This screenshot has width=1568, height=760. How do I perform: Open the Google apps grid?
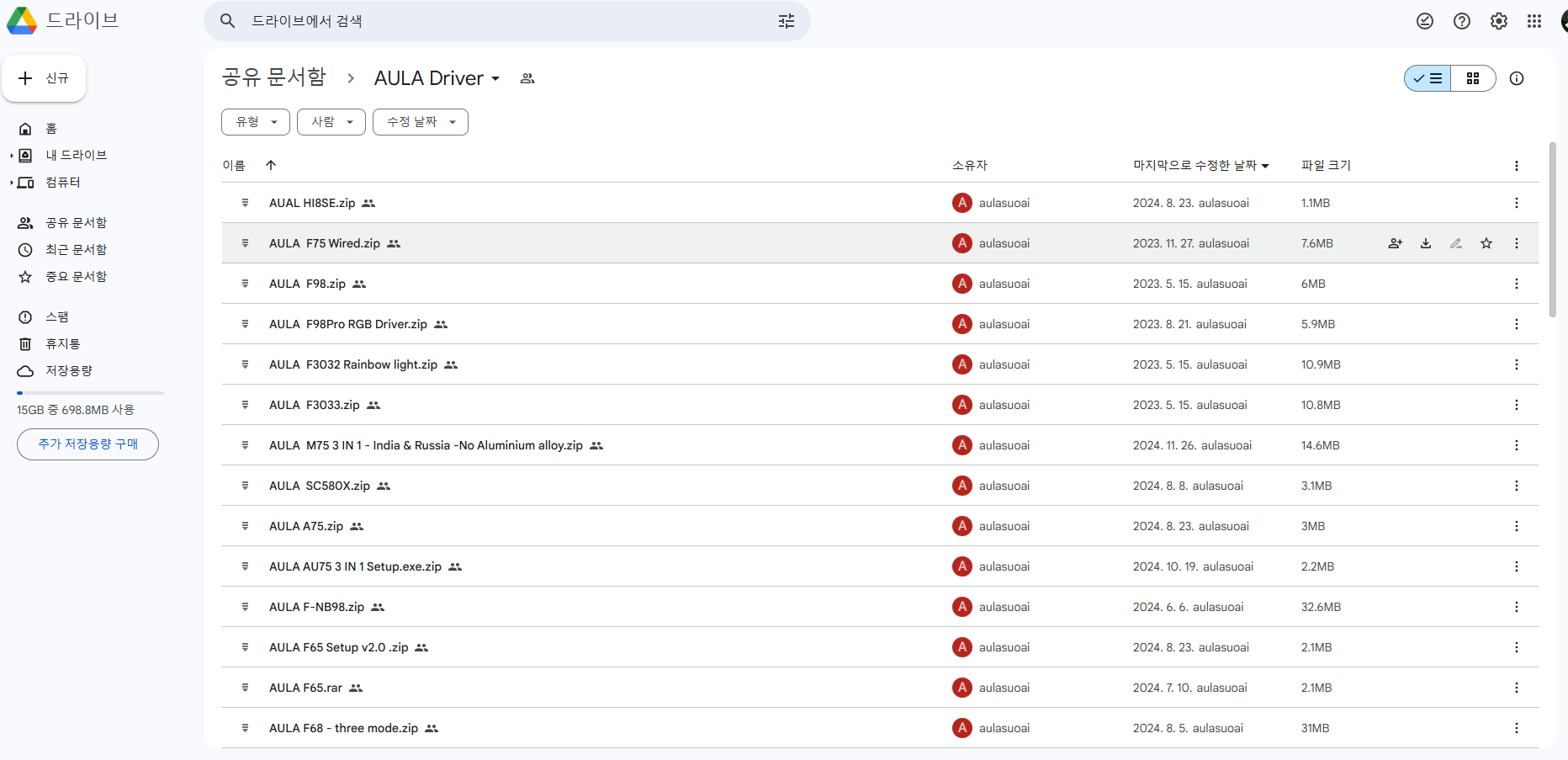tap(1534, 21)
